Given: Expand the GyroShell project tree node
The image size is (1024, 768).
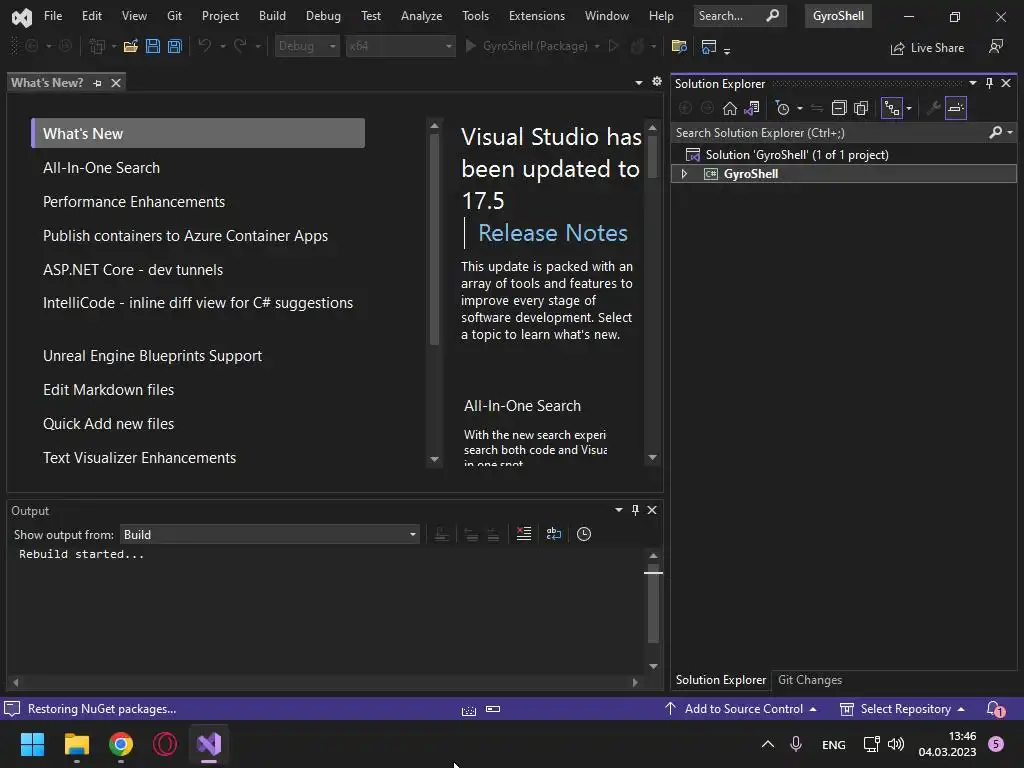Looking at the screenshot, I should click(x=684, y=174).
